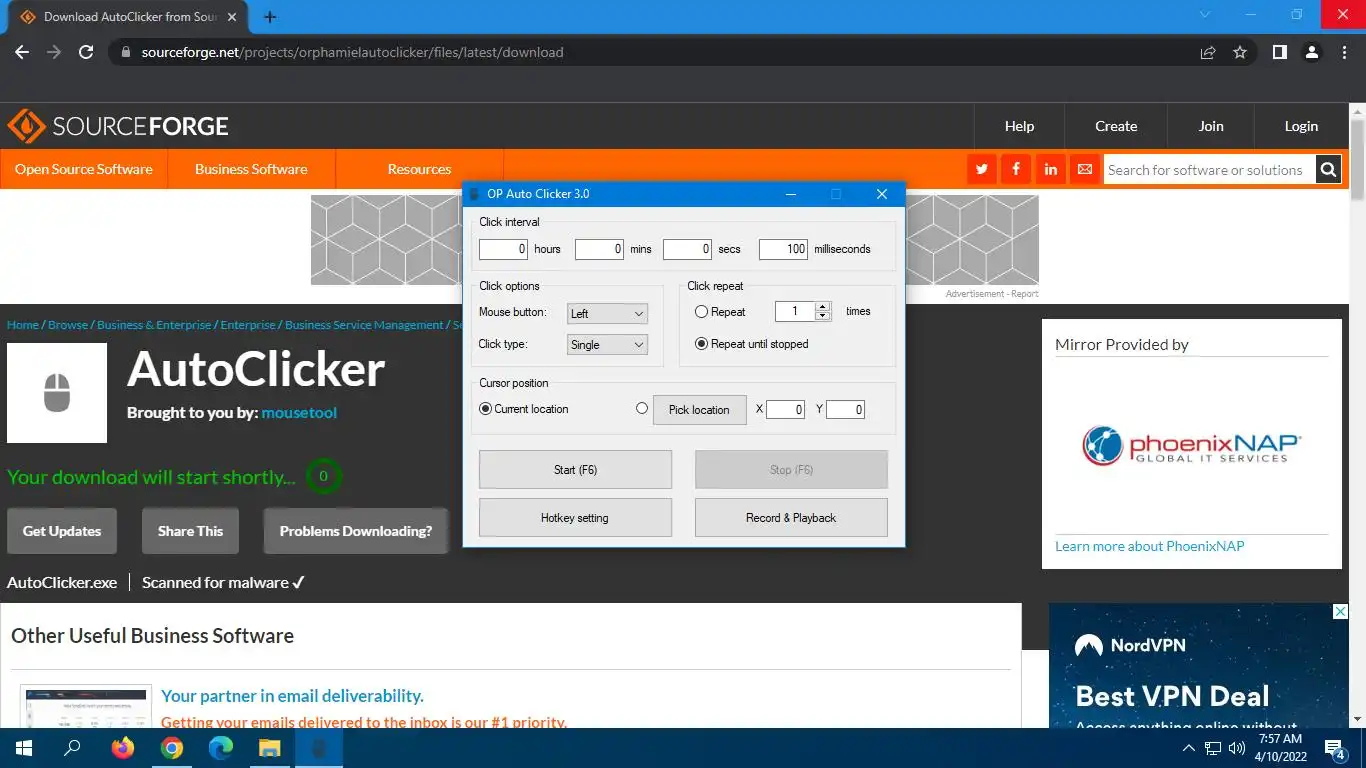Bookmark this page with the star icon
The width and height of the screenshot is (1366, 768).
click(1240, 52)
